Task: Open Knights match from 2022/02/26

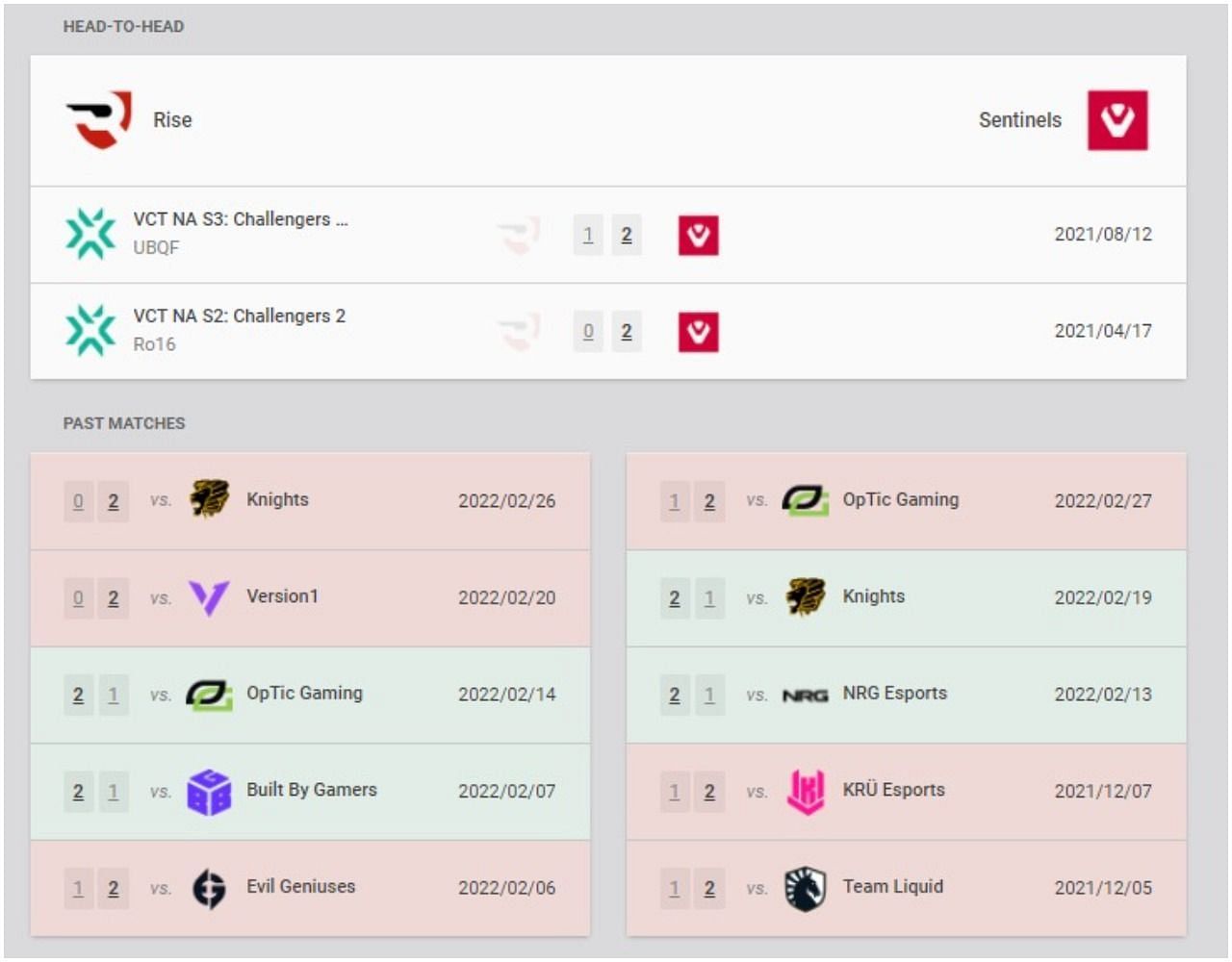Action: (x=310, y=501)
